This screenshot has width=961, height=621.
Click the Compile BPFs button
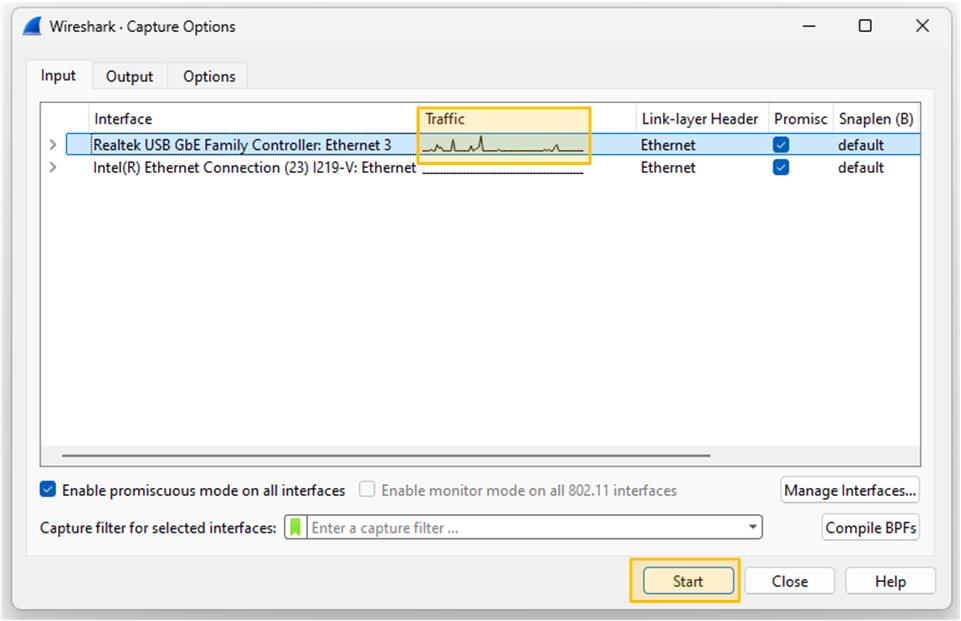point(870,527)
